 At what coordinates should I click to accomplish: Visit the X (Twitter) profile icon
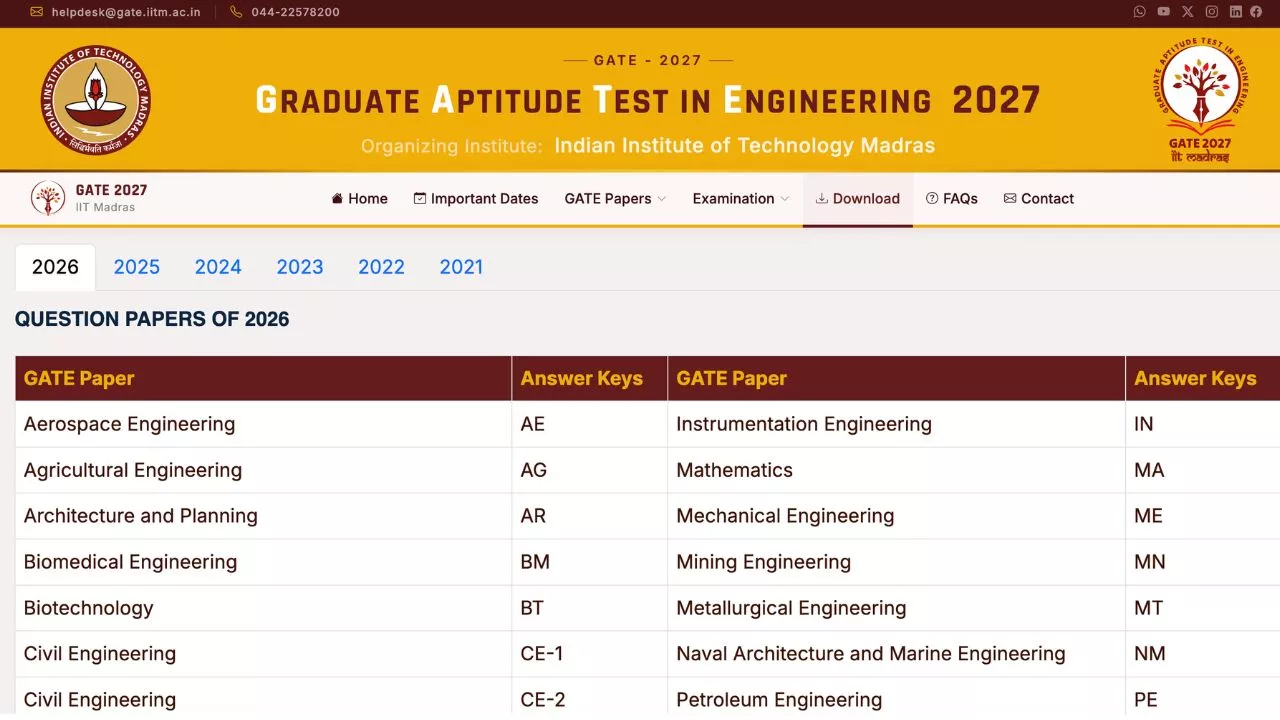click(1188, 12)
